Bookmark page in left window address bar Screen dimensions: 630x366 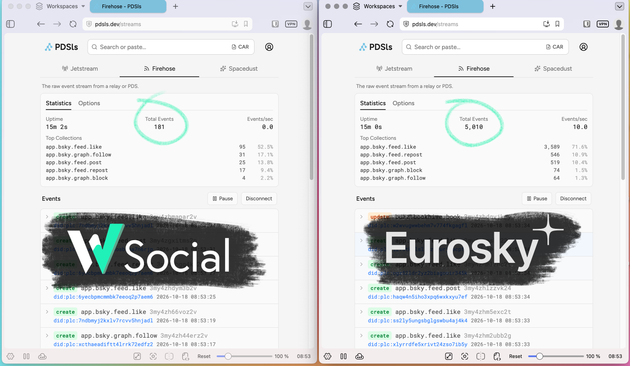click(246, 24)
